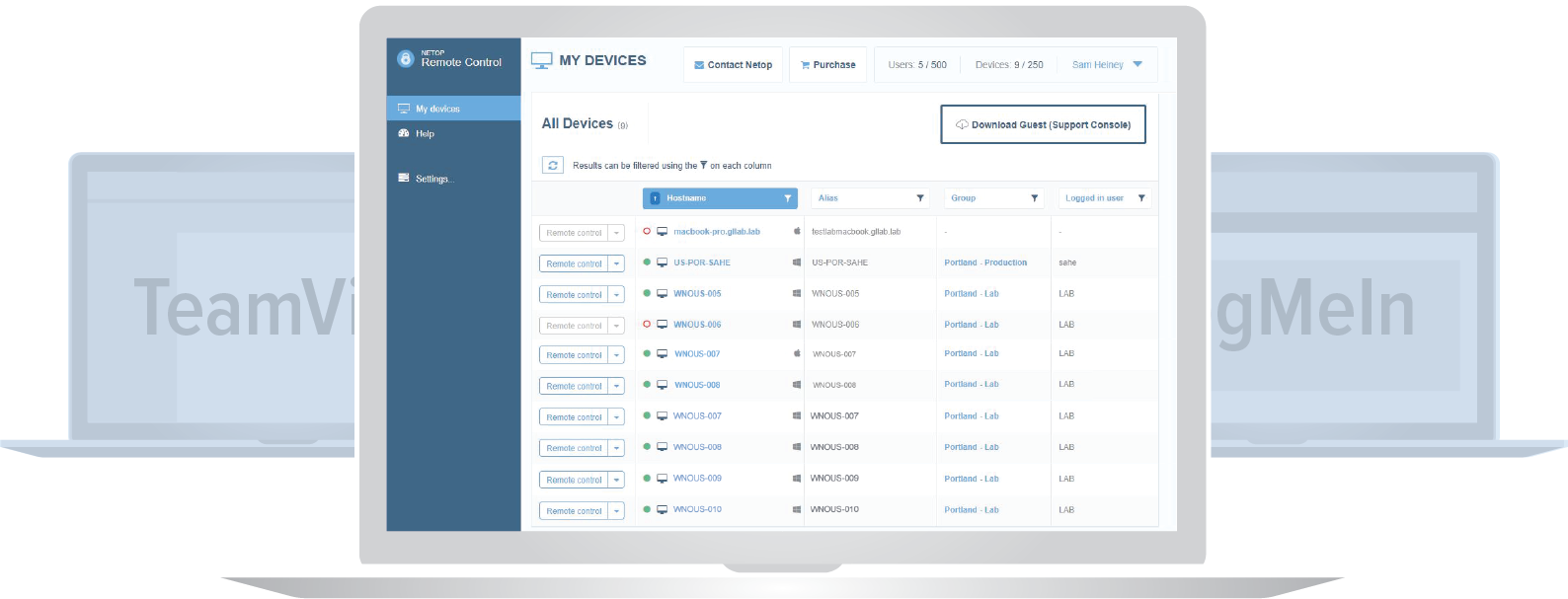Click the red status circle for macbook-pro.gllab.lab

(x=647, y=232)
